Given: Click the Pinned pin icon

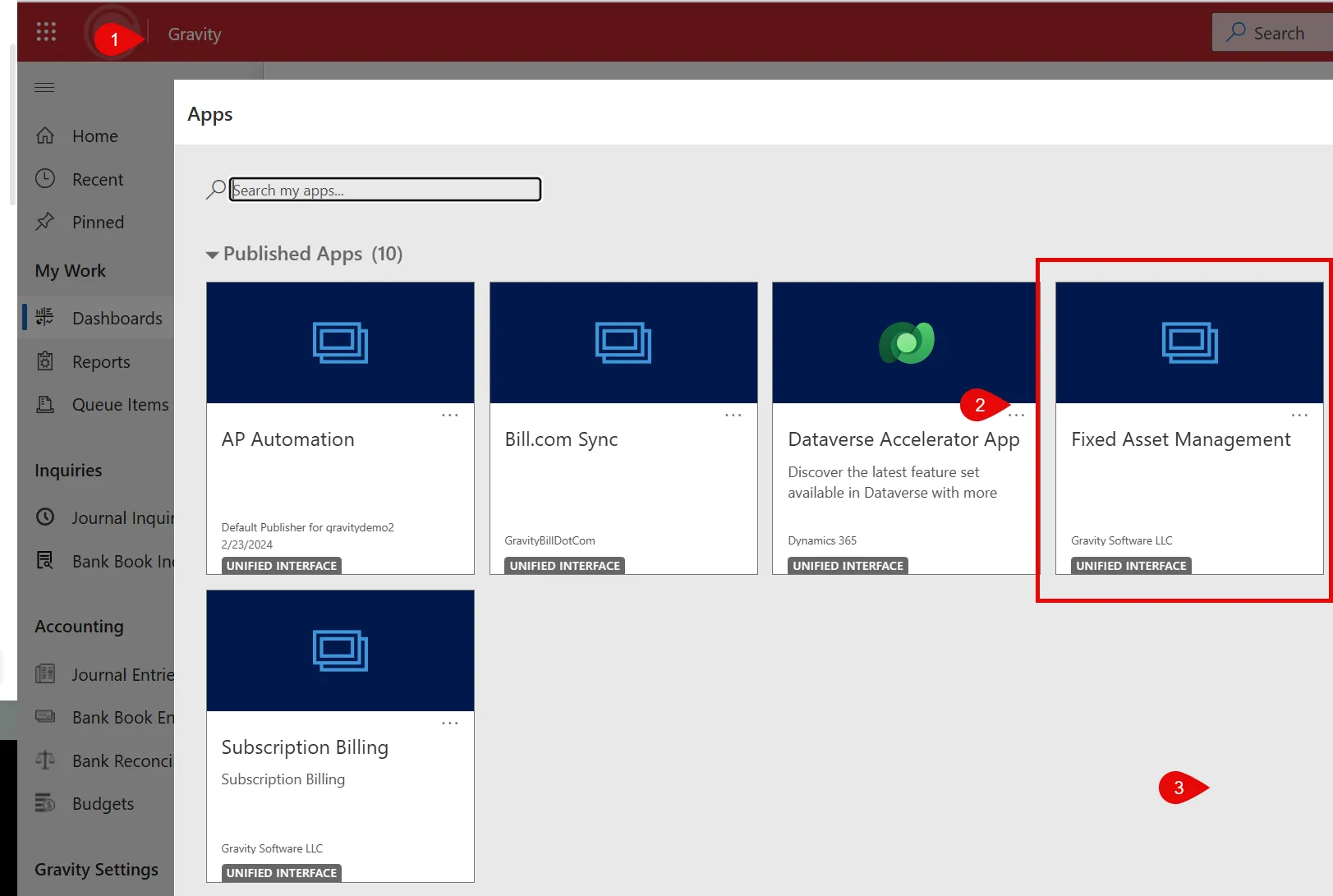Looking at the screenshot, I should pyautogui.click(x=45, y=221).
